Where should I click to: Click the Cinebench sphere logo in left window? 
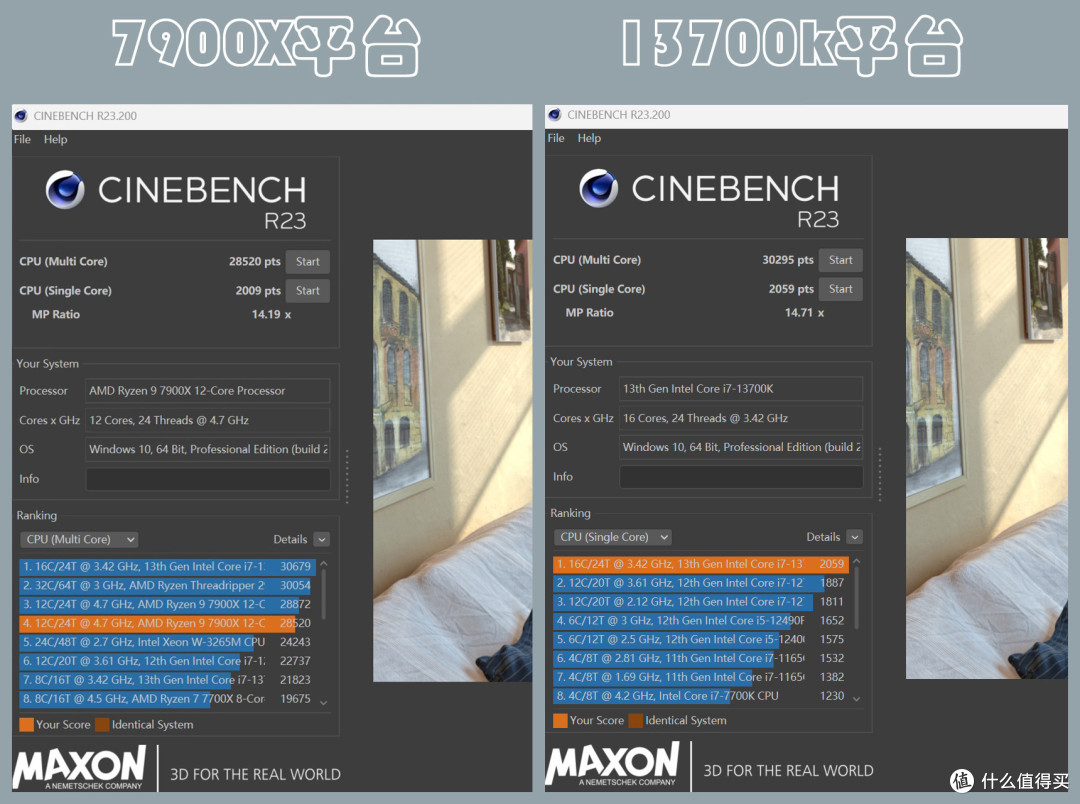(x=65, y=189)
